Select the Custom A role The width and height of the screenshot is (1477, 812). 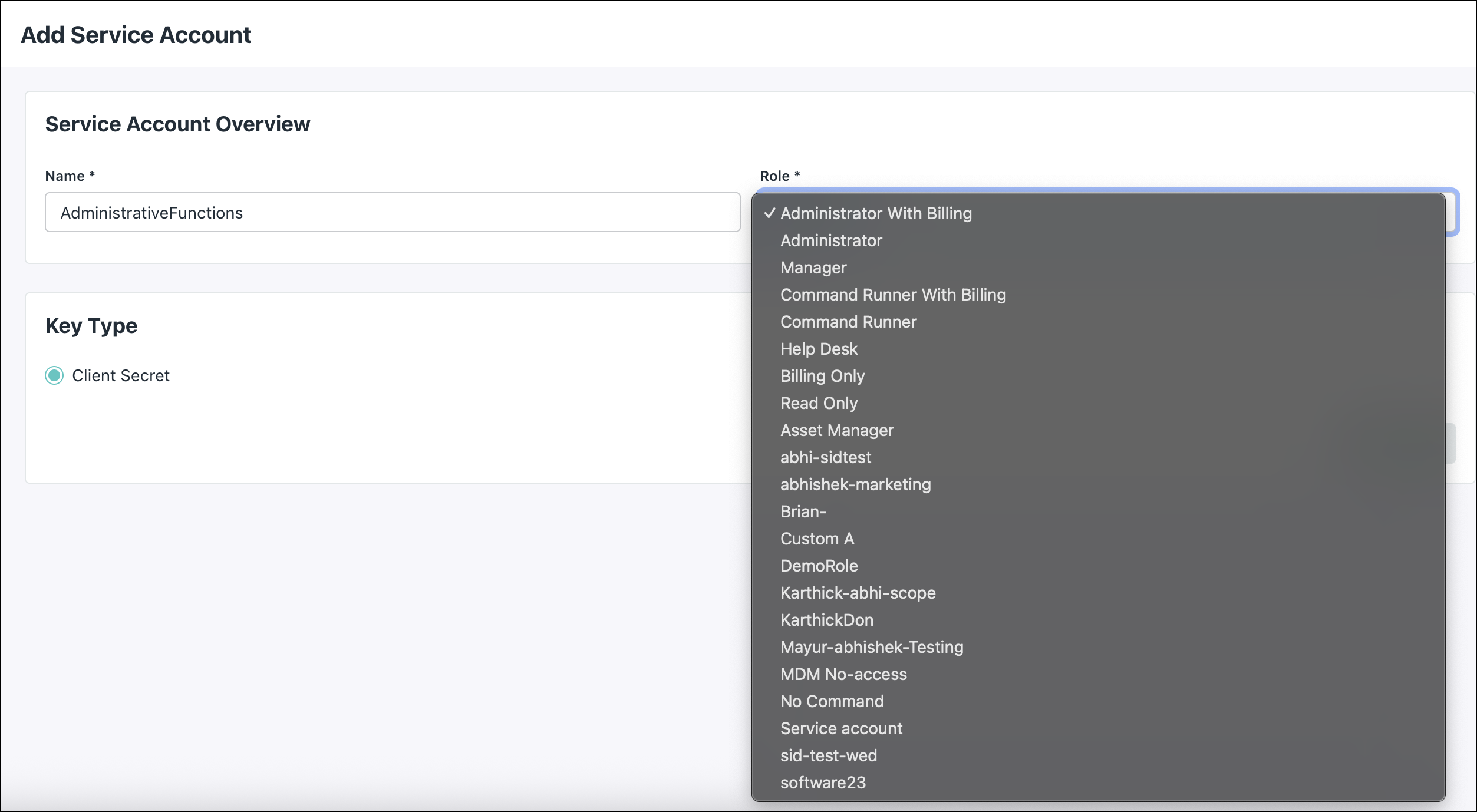817,539
